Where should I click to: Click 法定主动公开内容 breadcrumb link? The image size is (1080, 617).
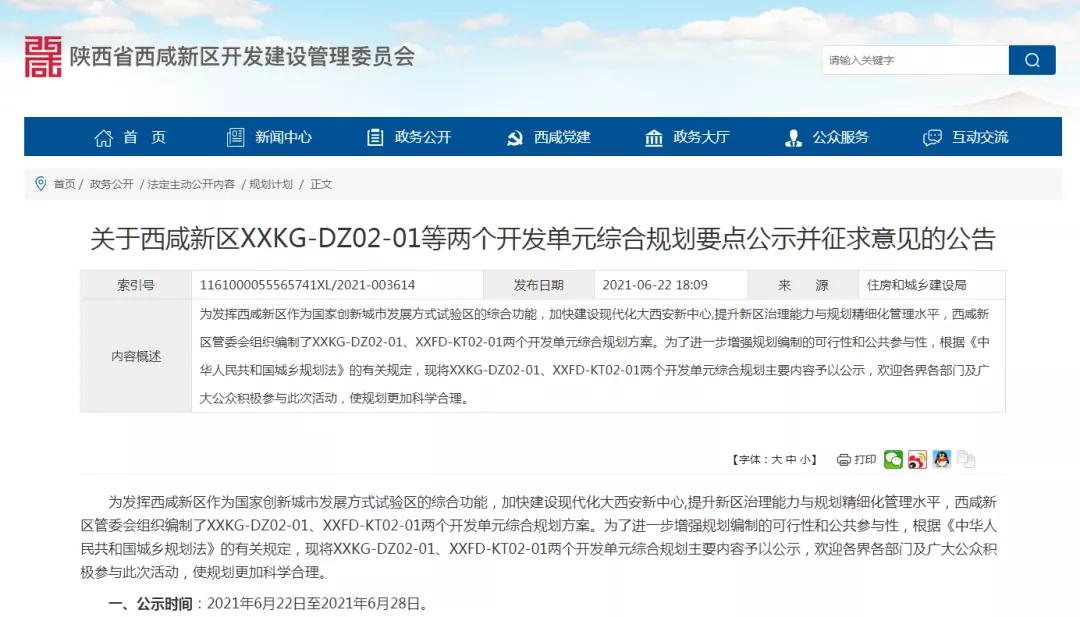point(192,183)
